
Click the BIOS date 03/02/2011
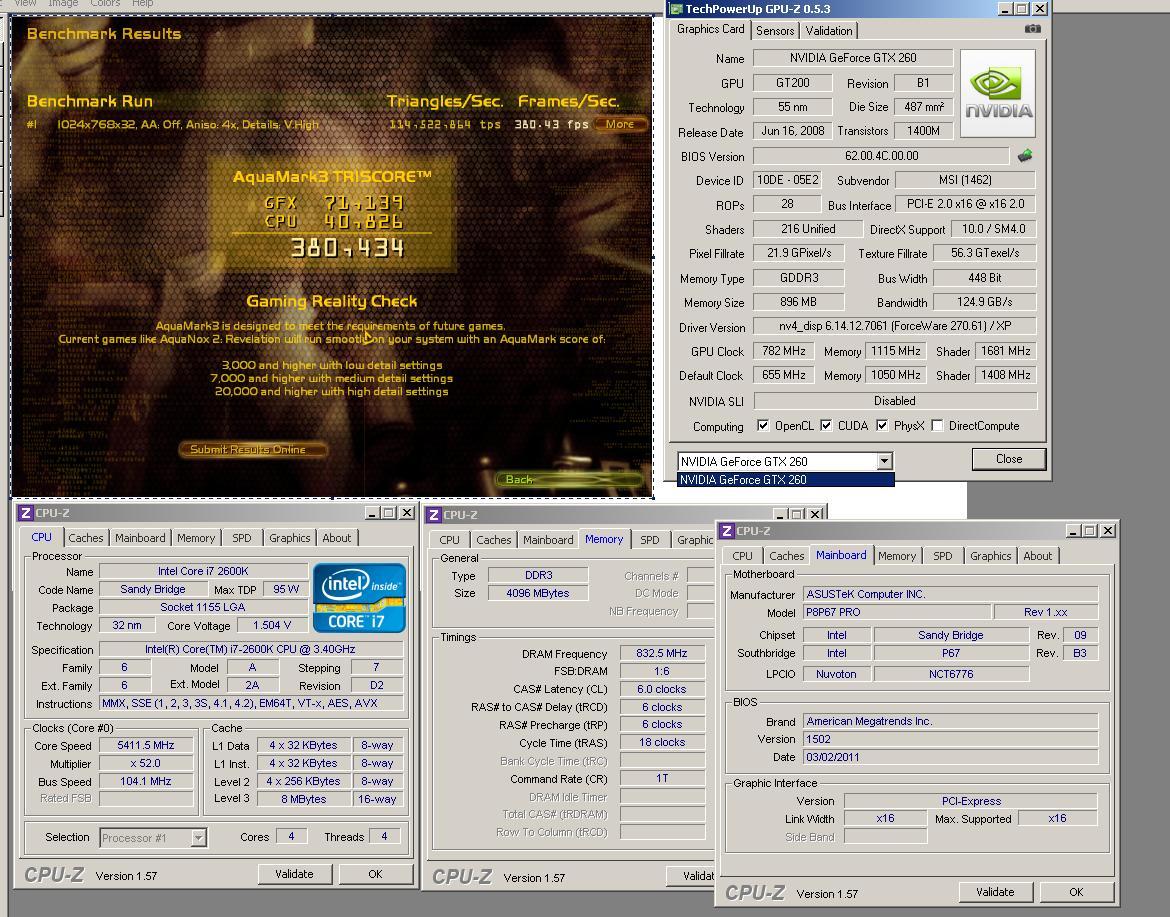[950, 757]
